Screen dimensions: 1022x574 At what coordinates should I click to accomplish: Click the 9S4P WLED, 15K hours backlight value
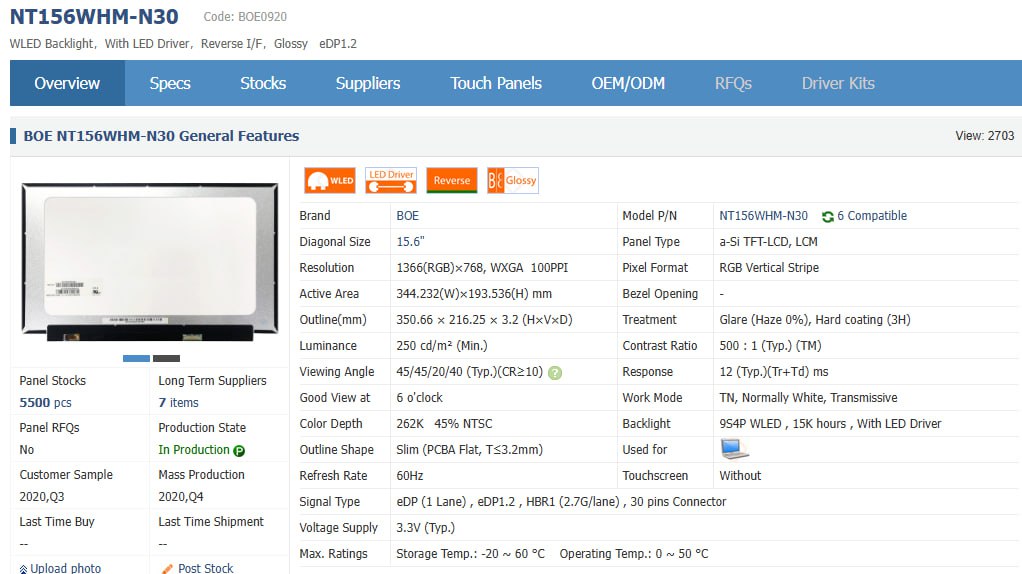[830, 424]
